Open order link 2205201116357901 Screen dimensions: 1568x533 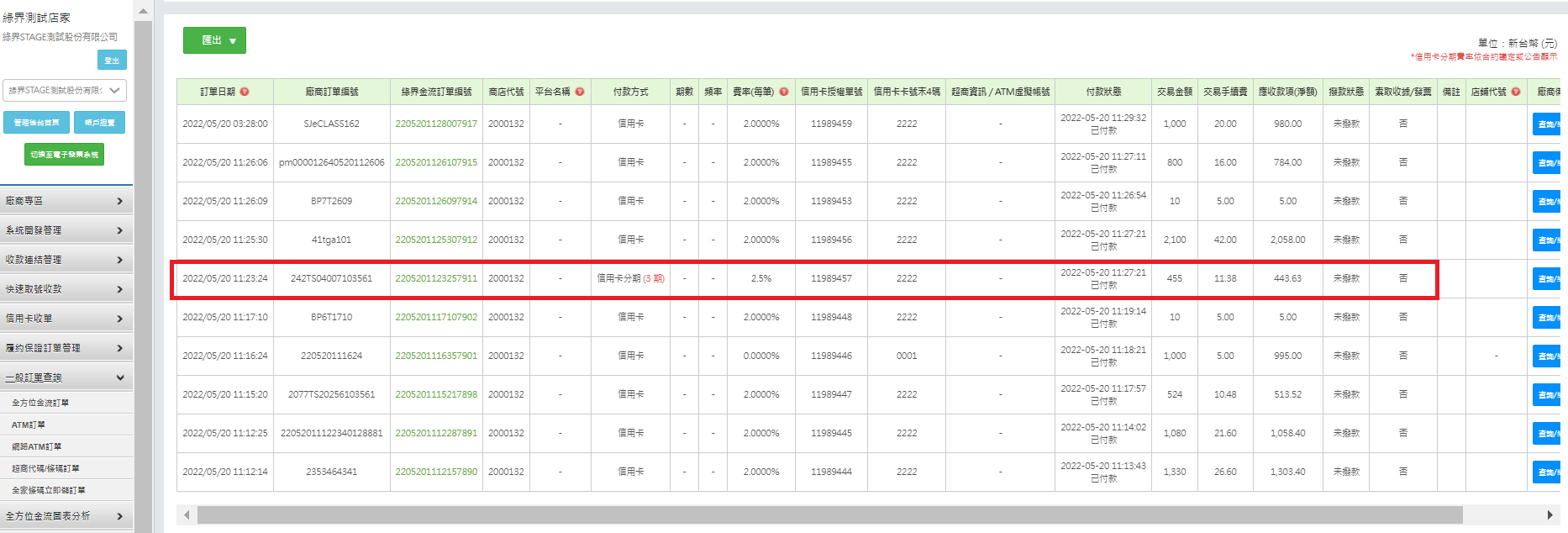[436, 356]
